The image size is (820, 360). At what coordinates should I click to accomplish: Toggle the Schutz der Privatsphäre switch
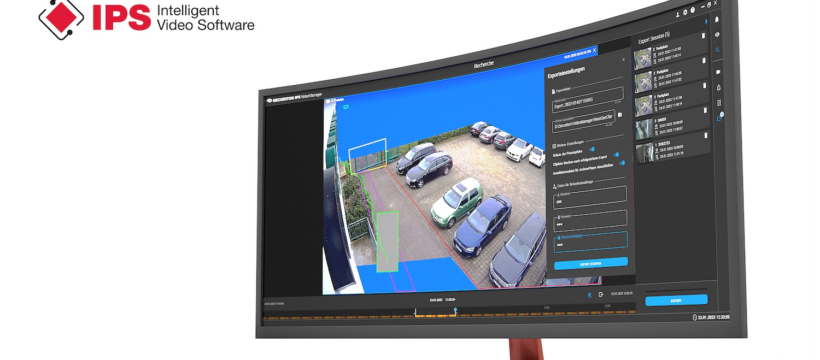(x=591, y=149)
